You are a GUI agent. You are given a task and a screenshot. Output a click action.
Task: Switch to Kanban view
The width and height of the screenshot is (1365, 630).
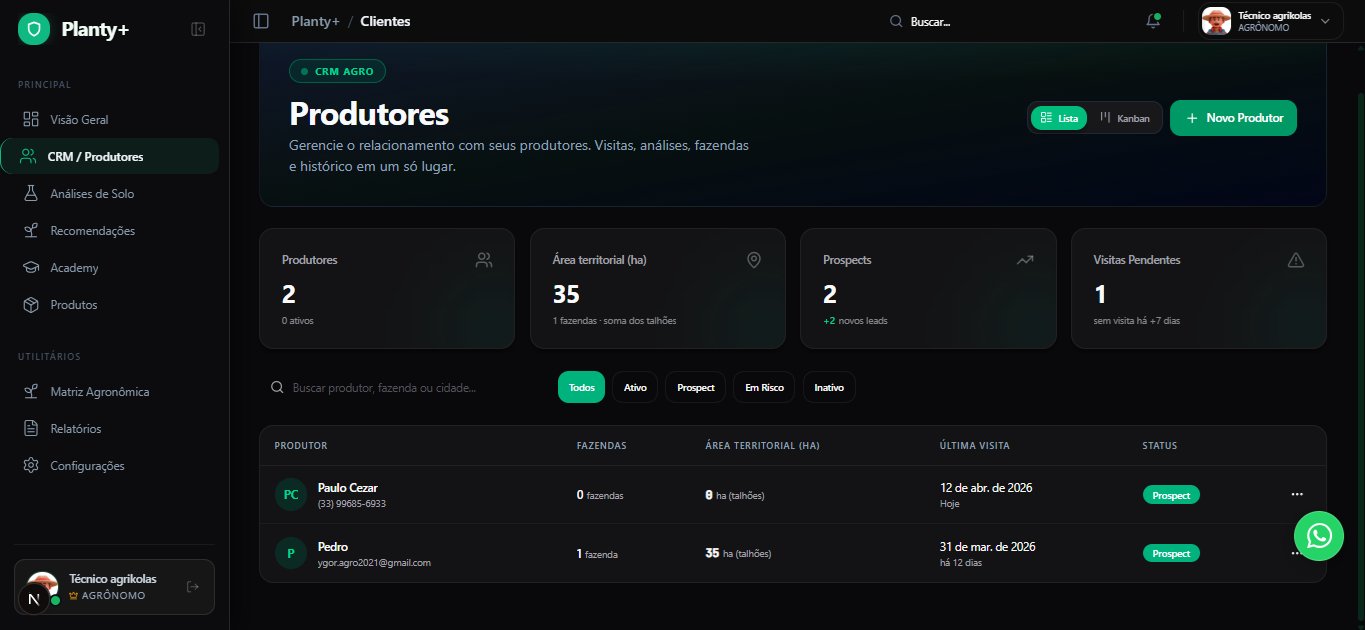[x=1126, y=118]
